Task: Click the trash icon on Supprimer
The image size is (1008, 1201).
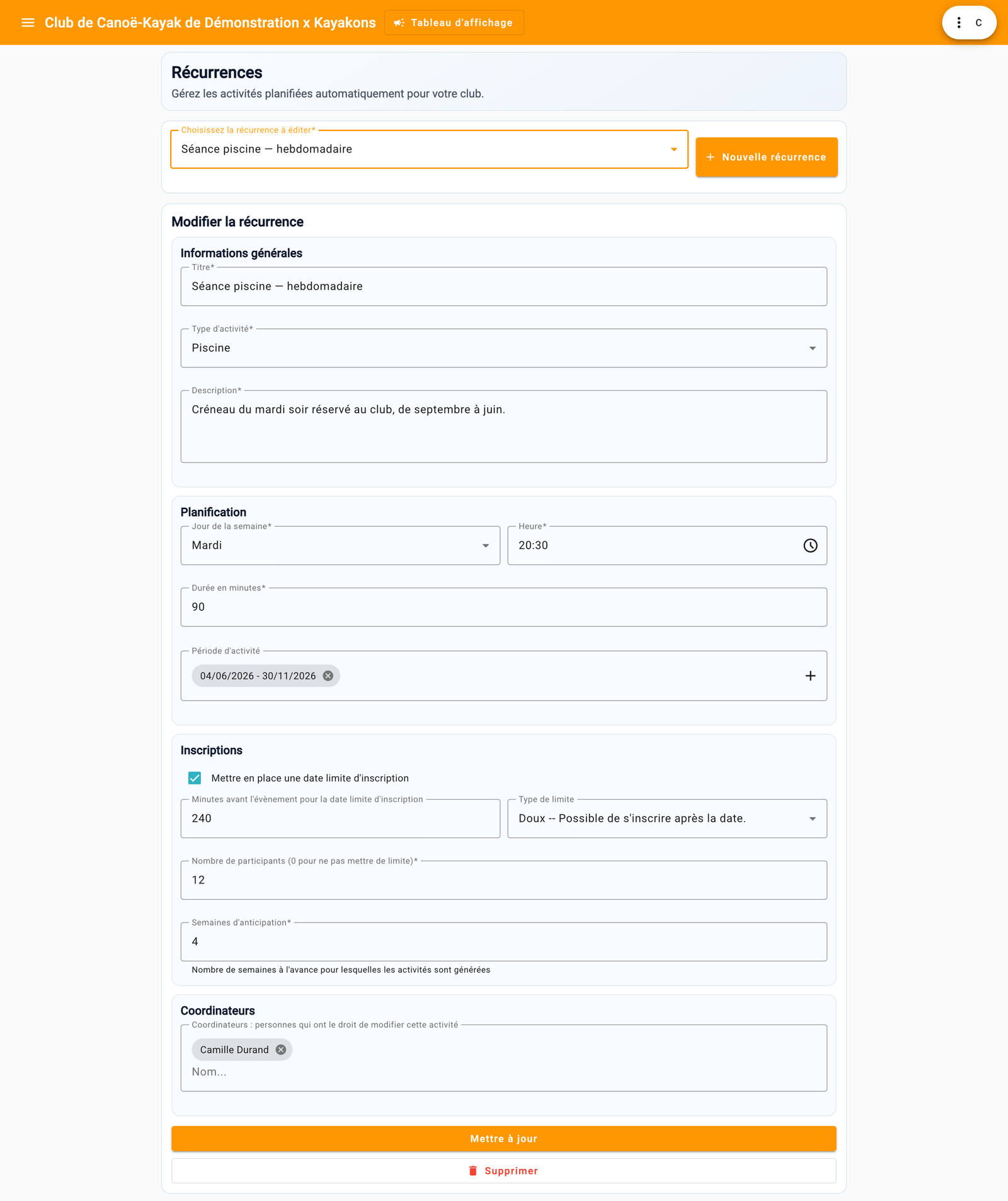Action: [473, 1171]
